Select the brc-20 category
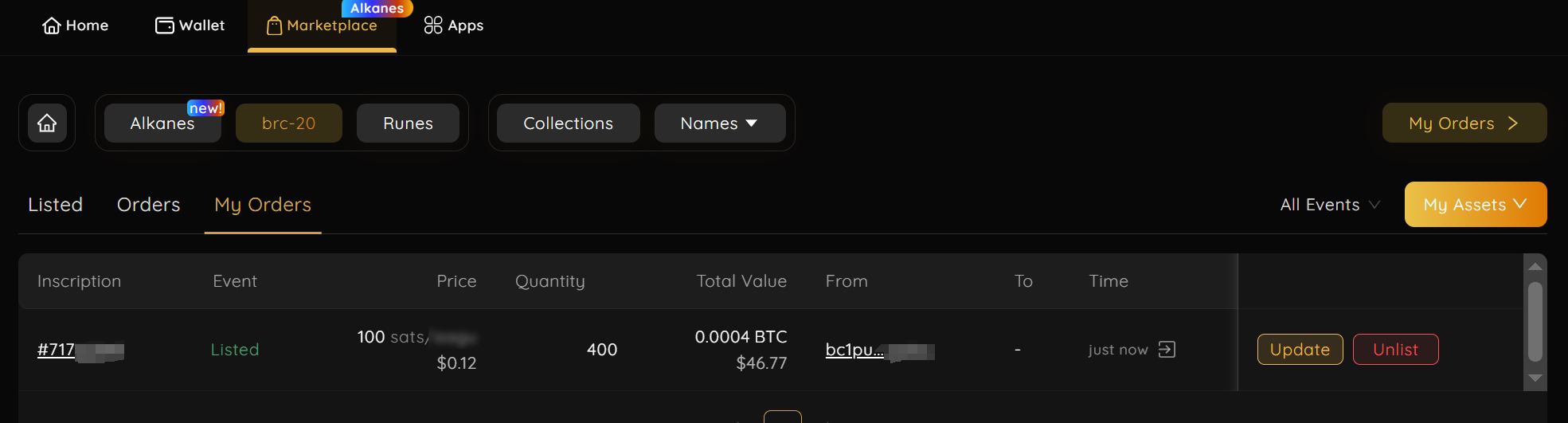The height and width of the screenshot is (423, 1568). click(288, 123)
